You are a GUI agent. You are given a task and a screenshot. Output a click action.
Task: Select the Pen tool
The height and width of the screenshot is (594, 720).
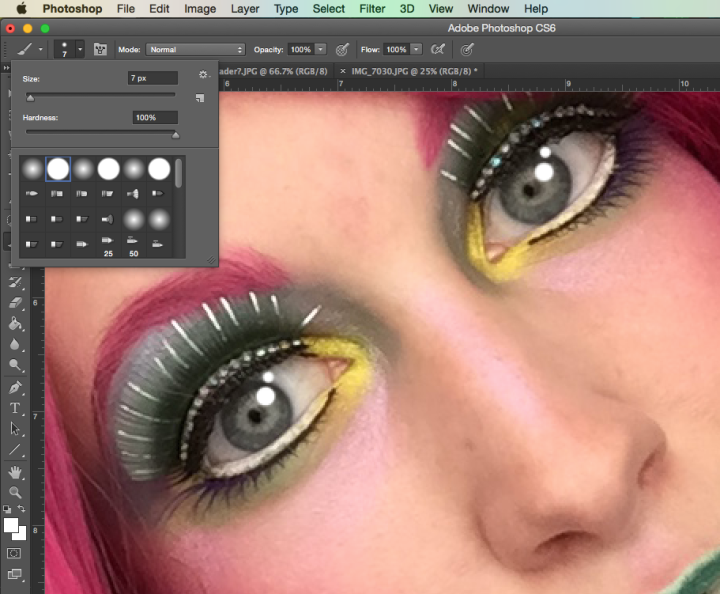tap(15, 388)
